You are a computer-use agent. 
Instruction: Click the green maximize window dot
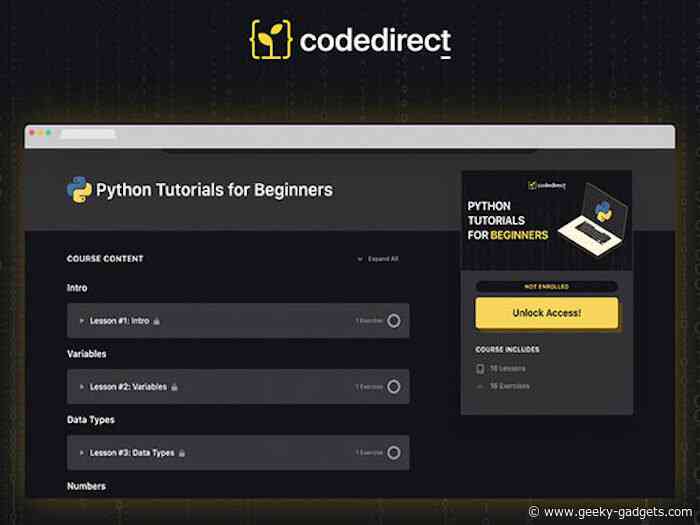pos(49,133)
